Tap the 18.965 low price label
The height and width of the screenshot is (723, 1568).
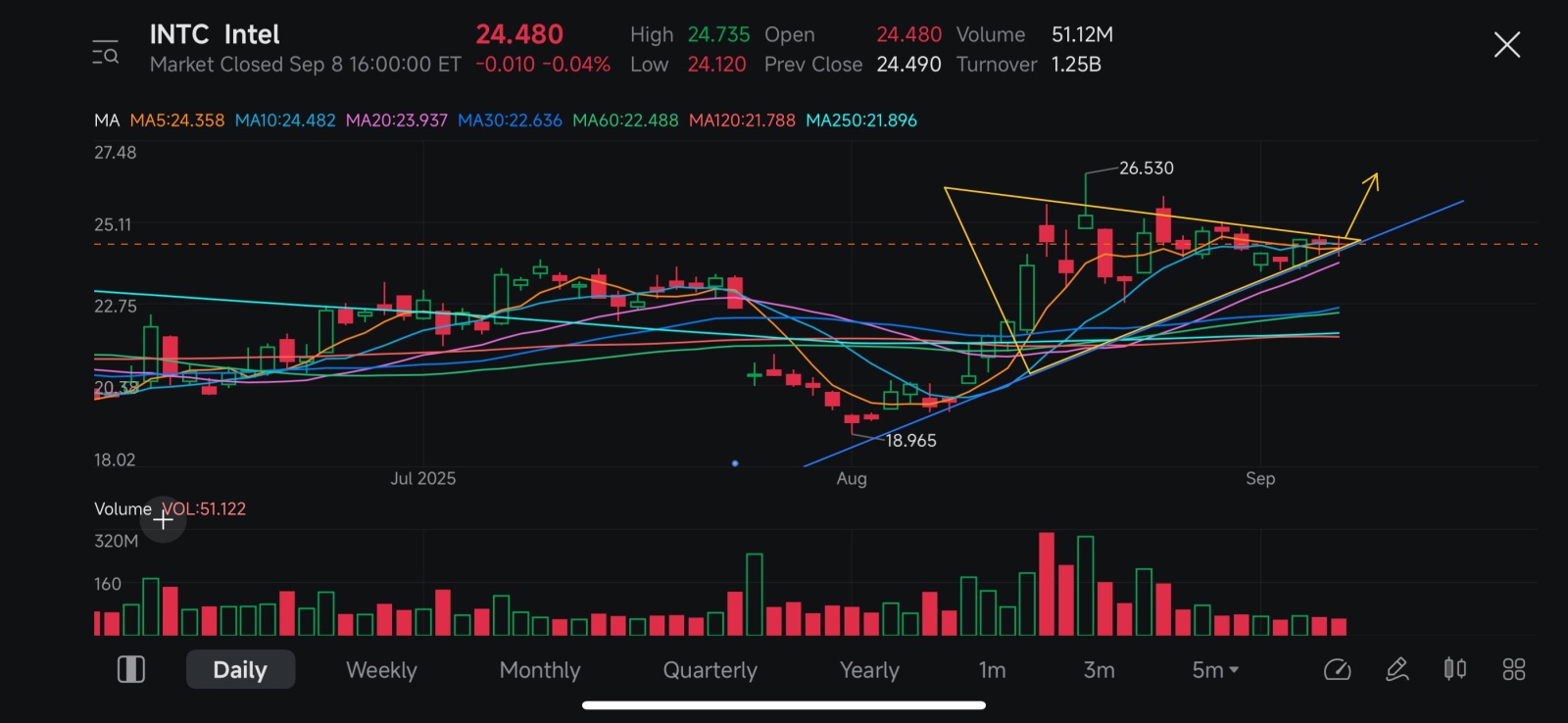[x=911, y=441]
